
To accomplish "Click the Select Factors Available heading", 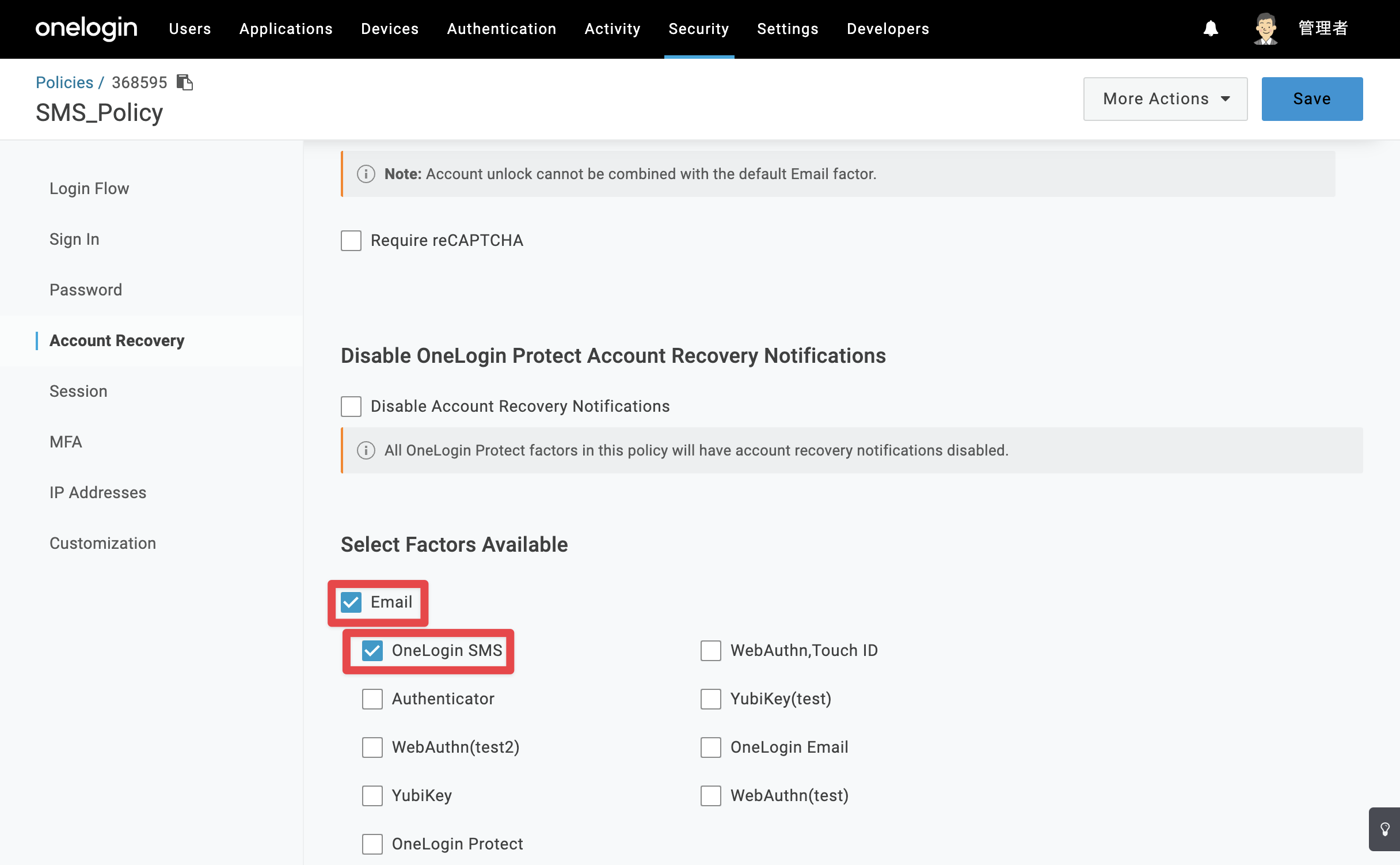I will tap(454, 545).
